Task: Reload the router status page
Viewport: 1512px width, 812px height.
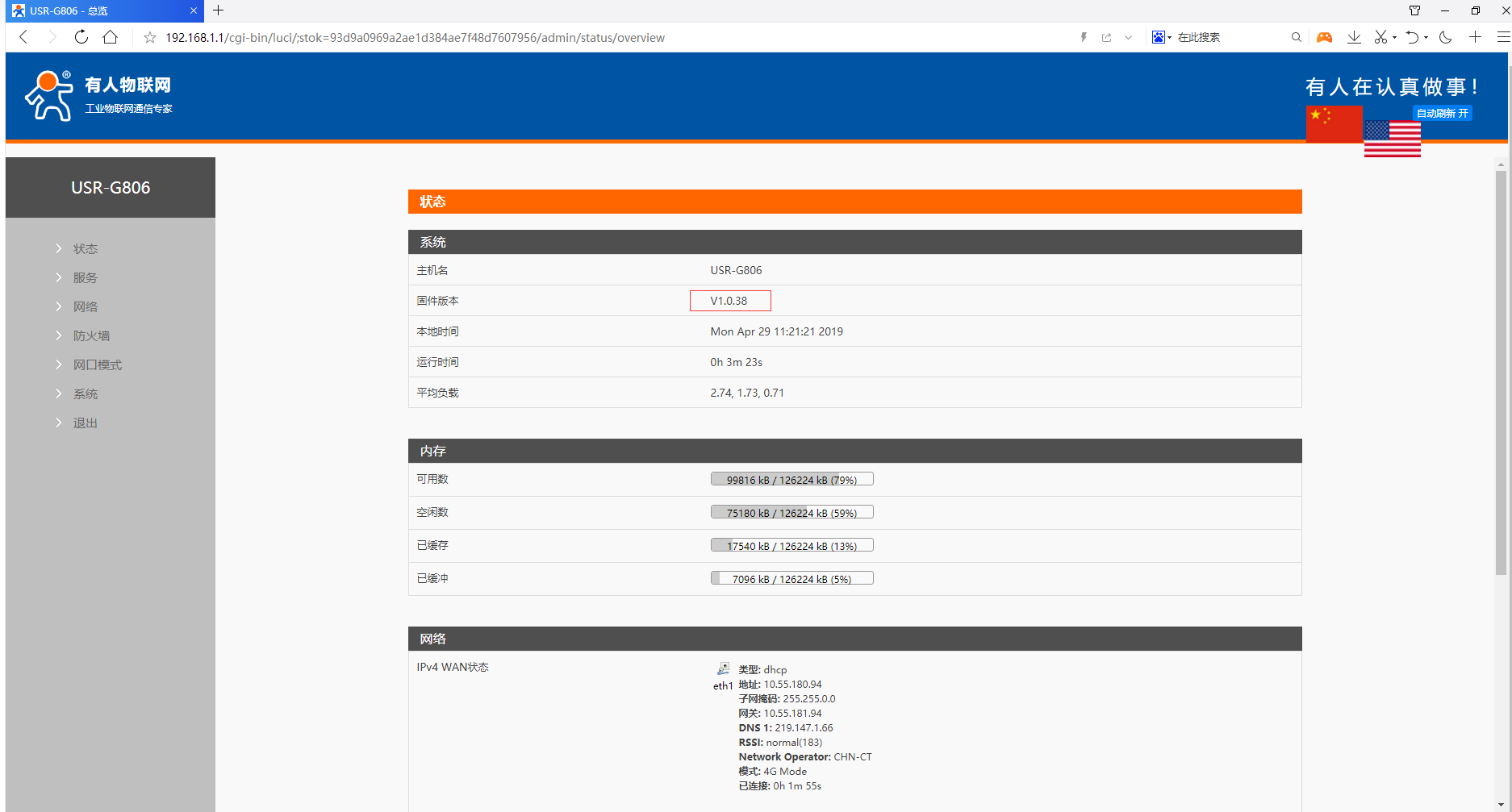Action: [x=81, y=37]
